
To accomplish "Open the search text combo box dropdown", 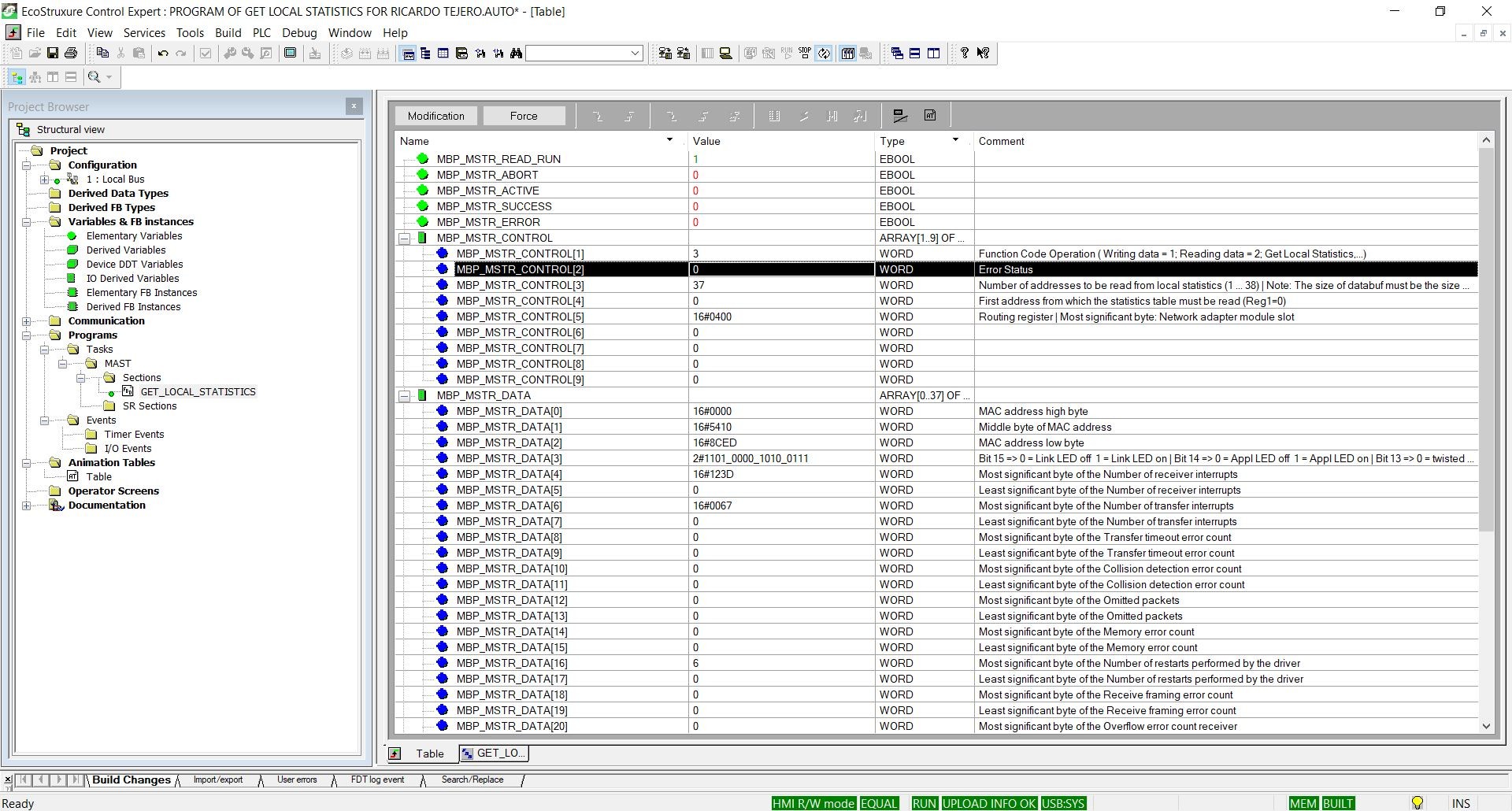I will tap(635, 53).
